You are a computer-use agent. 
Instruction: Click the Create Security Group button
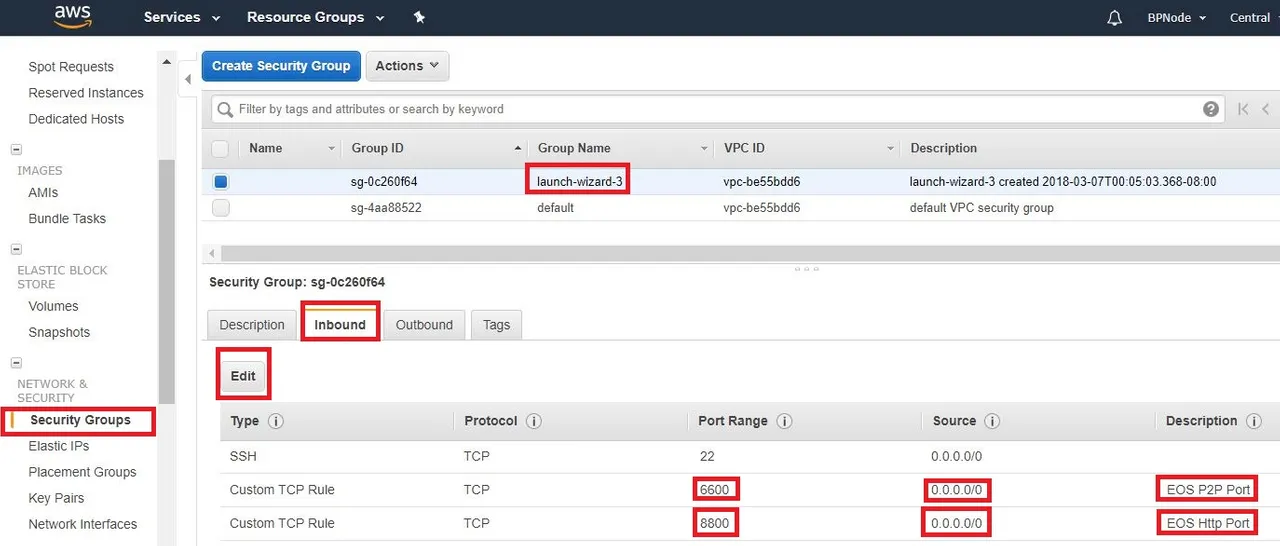tap(281, 66)
